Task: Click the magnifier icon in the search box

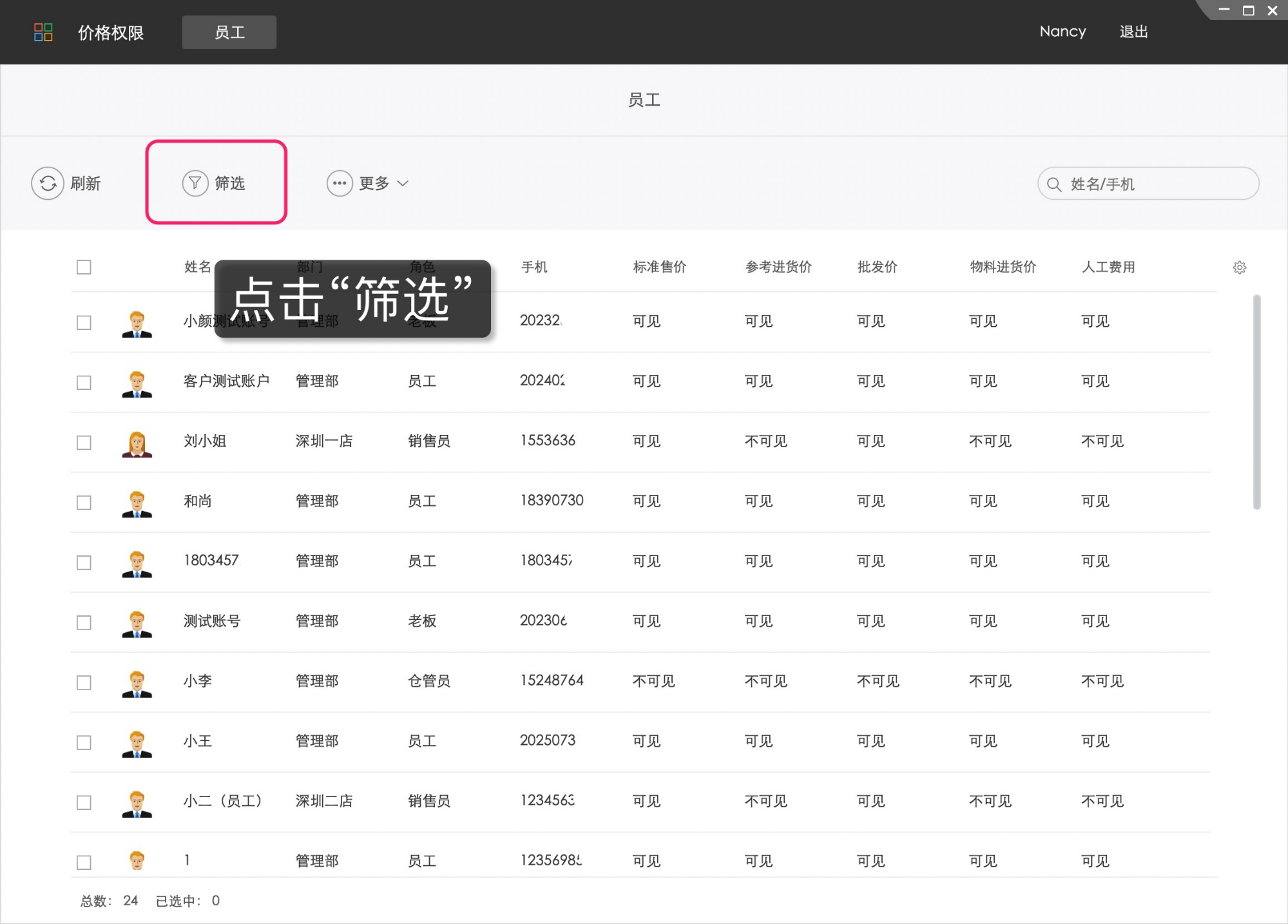Action: point(1054,184)
